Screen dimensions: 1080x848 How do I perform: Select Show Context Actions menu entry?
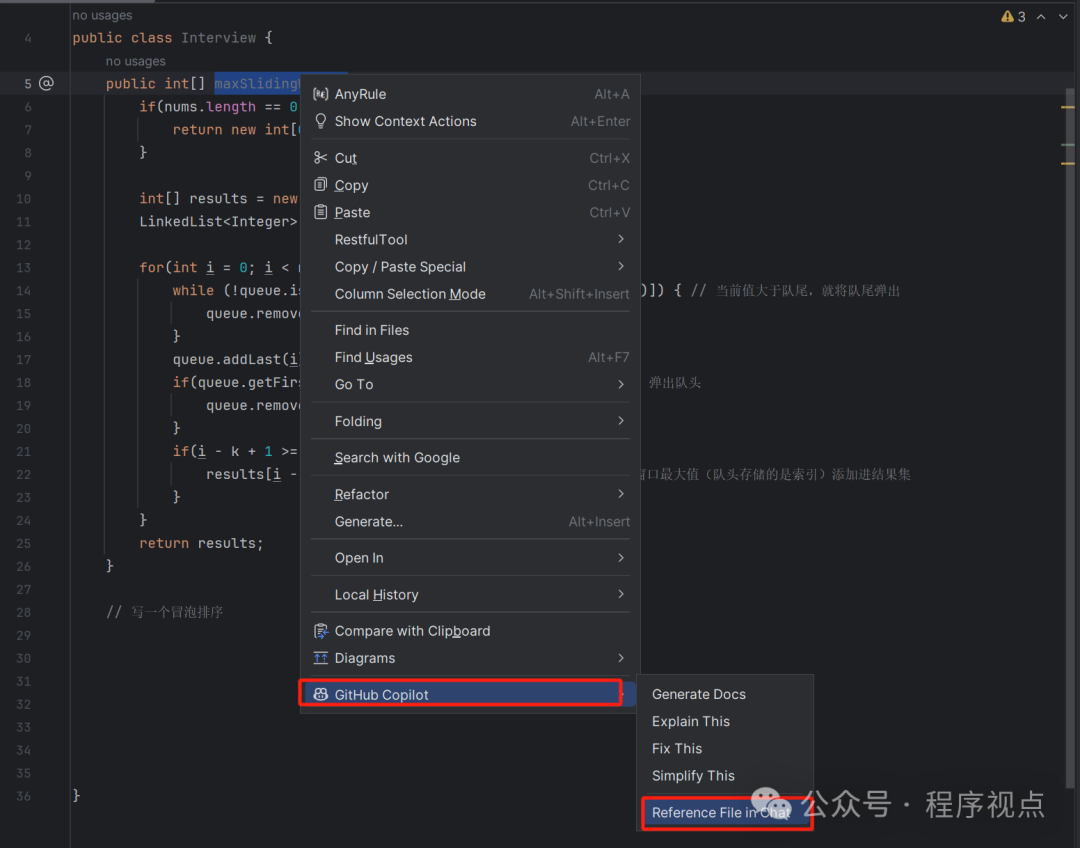click(470, 121)
